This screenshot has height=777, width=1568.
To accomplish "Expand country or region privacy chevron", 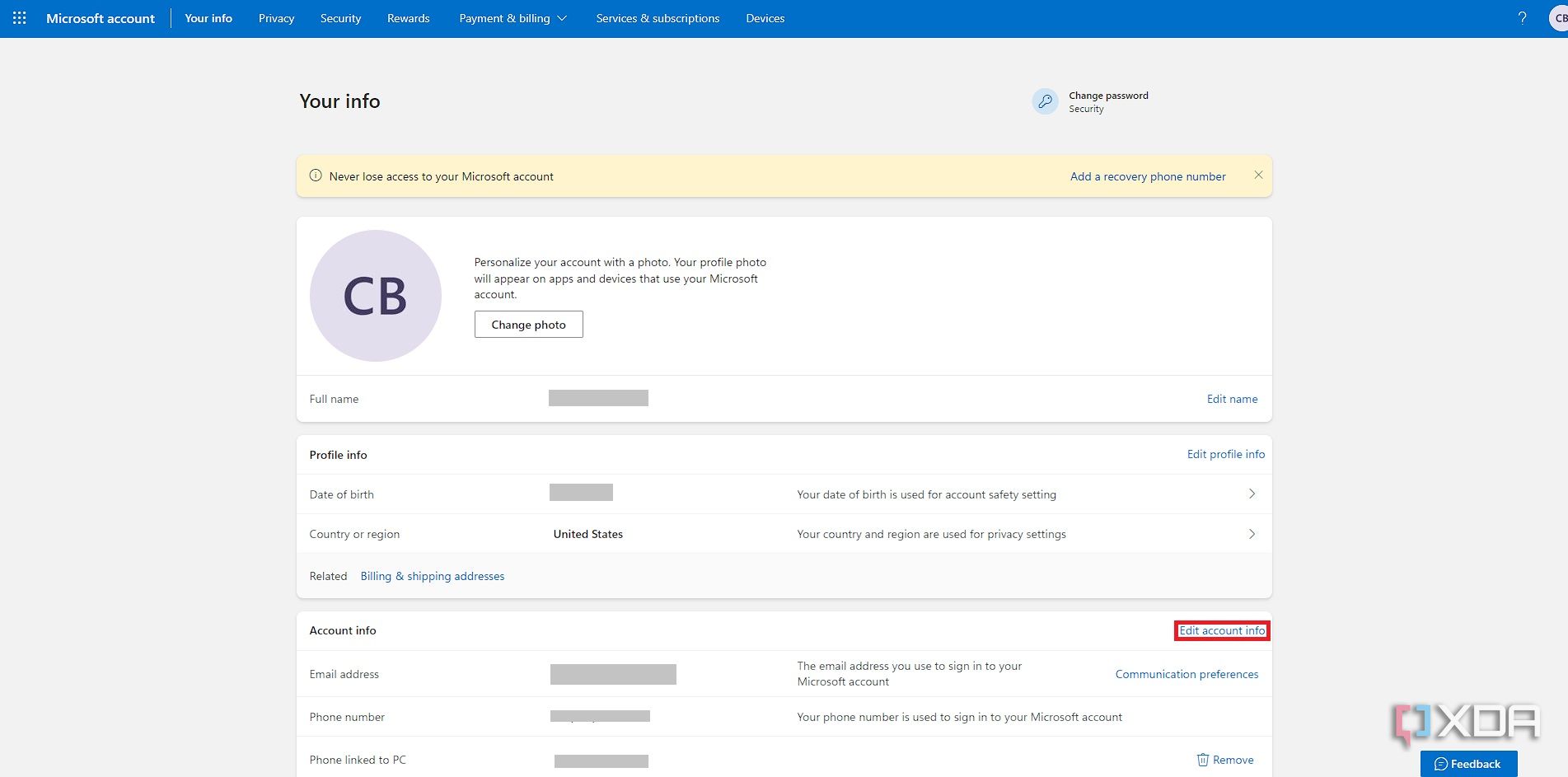I will pos(1252,533).
